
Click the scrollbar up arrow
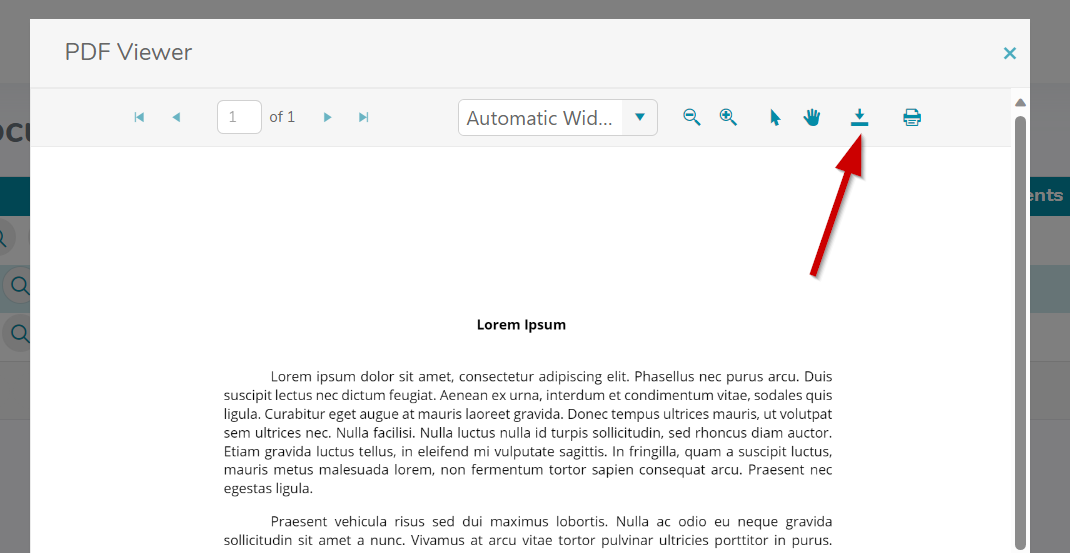point(1021,103)
